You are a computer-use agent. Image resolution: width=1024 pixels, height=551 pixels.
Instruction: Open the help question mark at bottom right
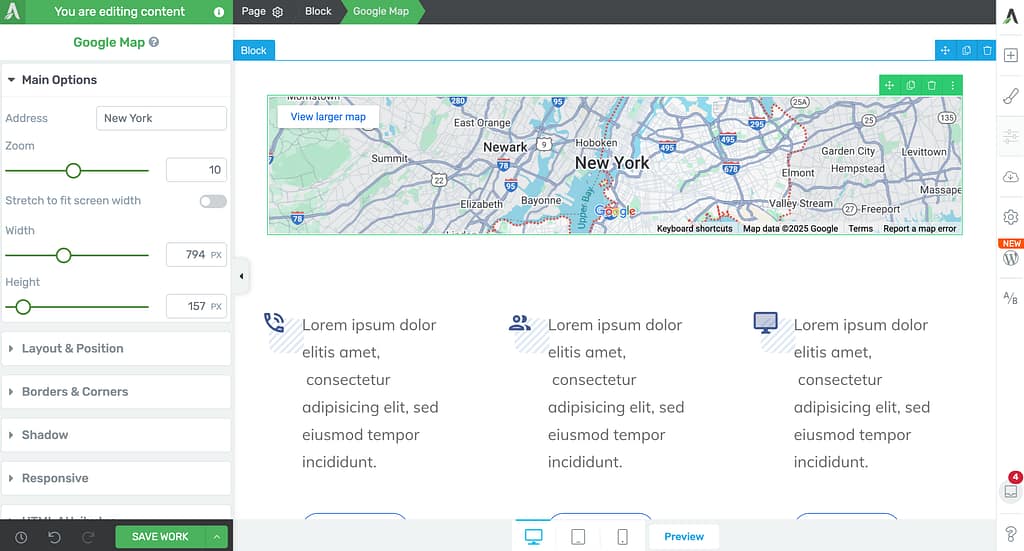tap(1011, 534)
